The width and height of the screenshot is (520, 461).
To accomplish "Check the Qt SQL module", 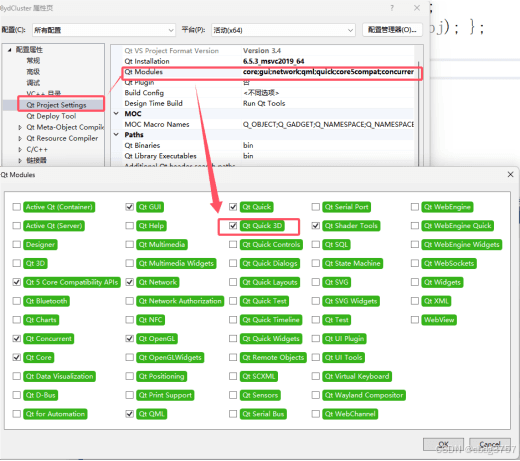I will coord(315,245).
